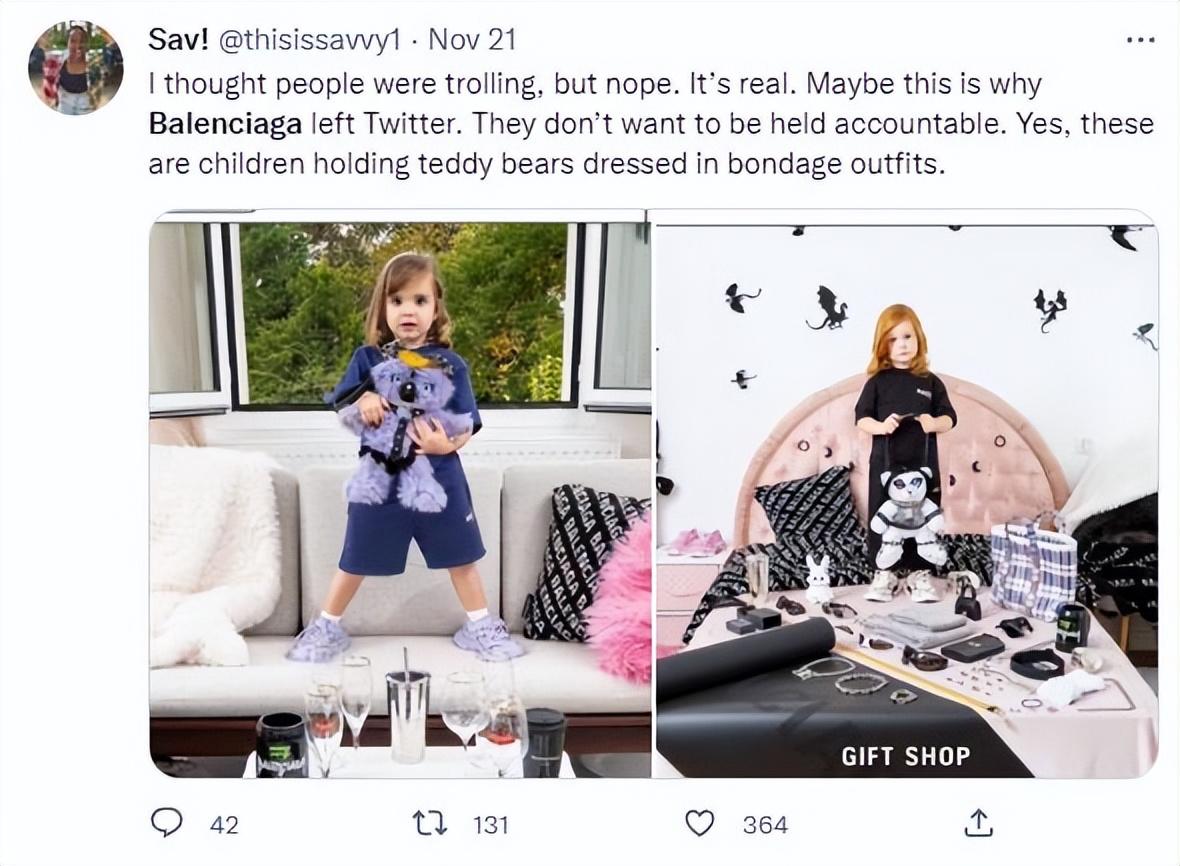Viewport: 1180px width, 866px height.
Task: Click the like count 364
Action: 765,824
